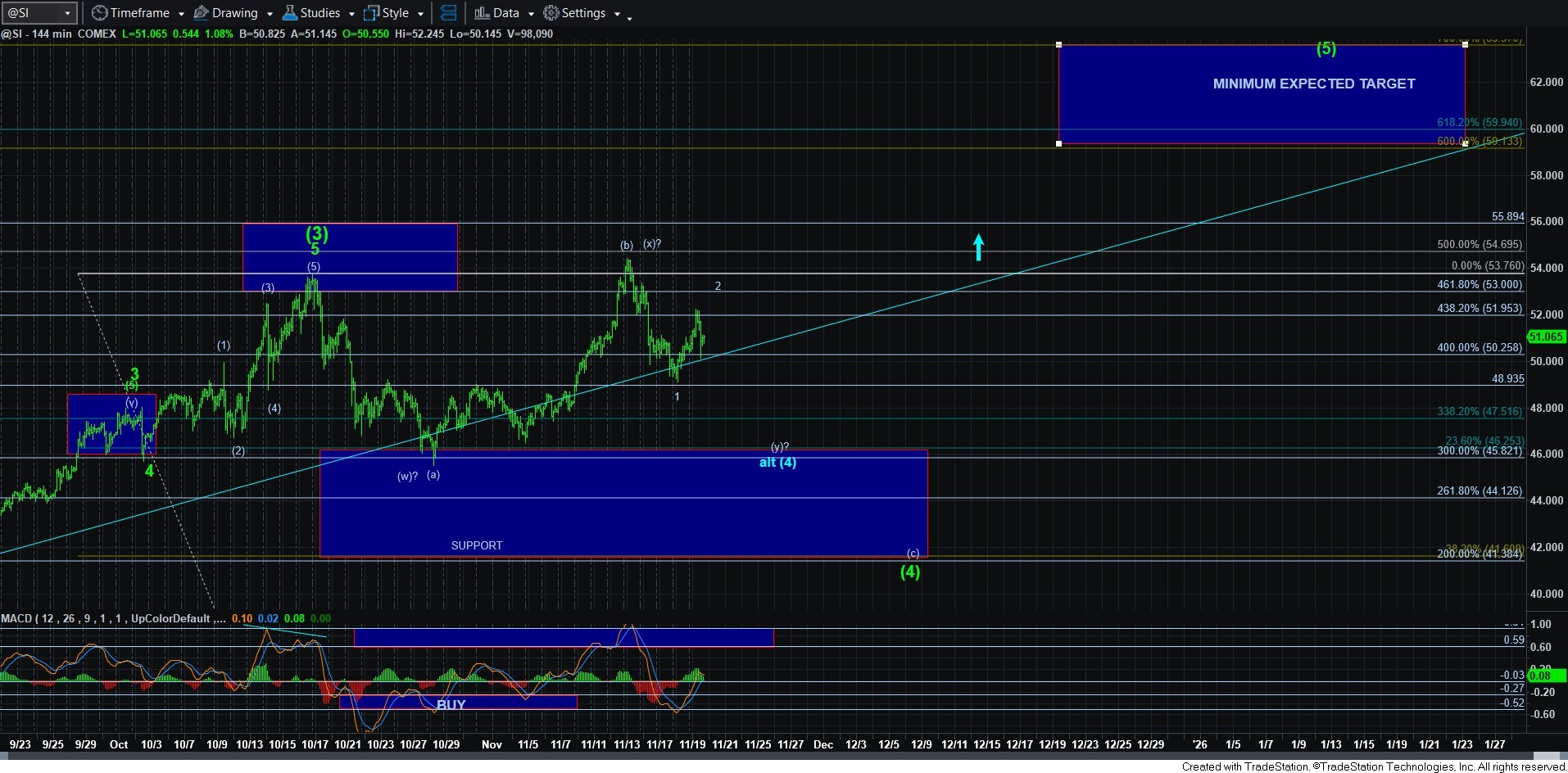Open the Drawing menu label
The height and width of the screenshot is (773, 1568).
(234, 13)
